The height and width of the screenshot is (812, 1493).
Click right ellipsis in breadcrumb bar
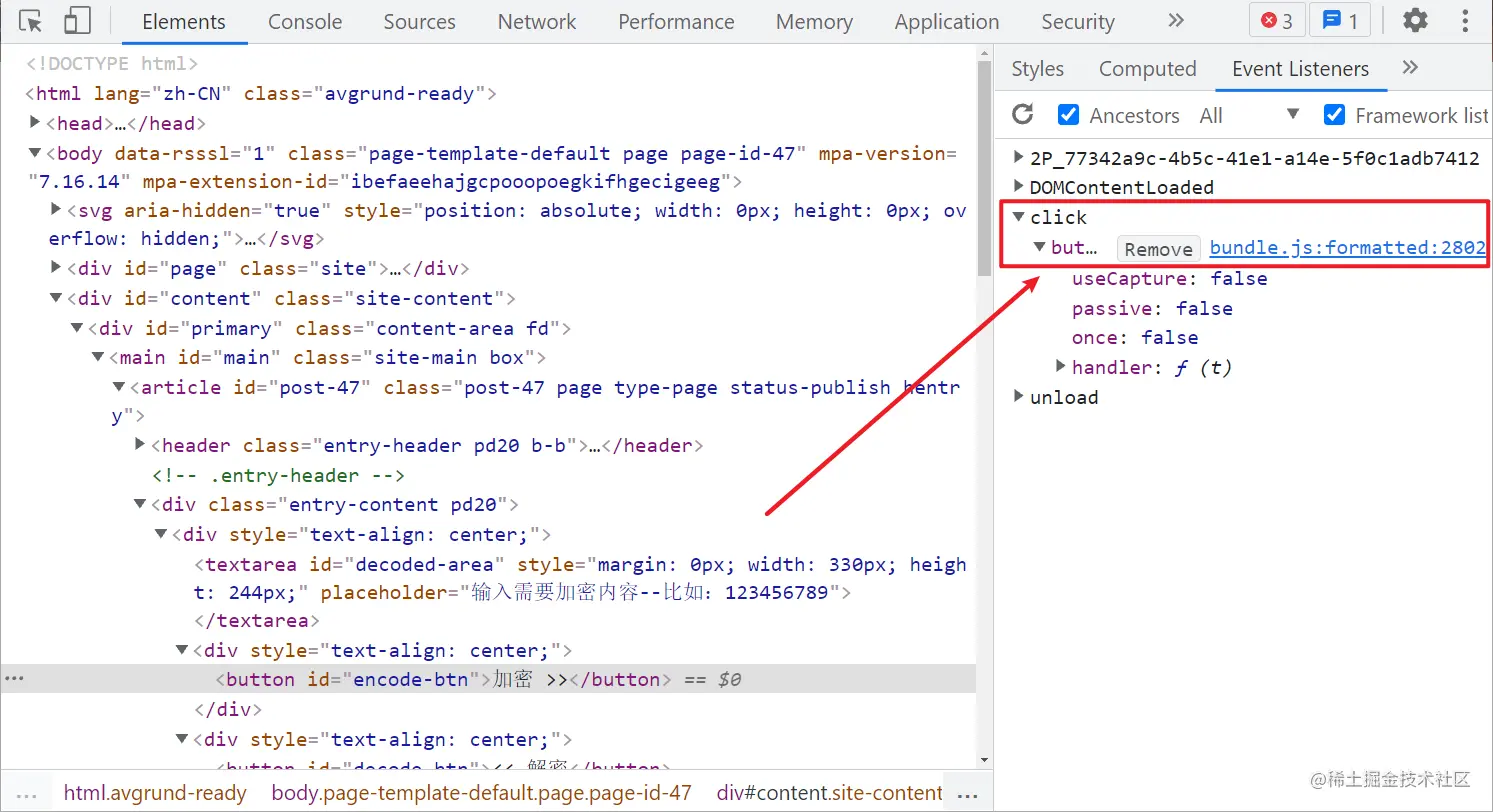tap(967, 795)
